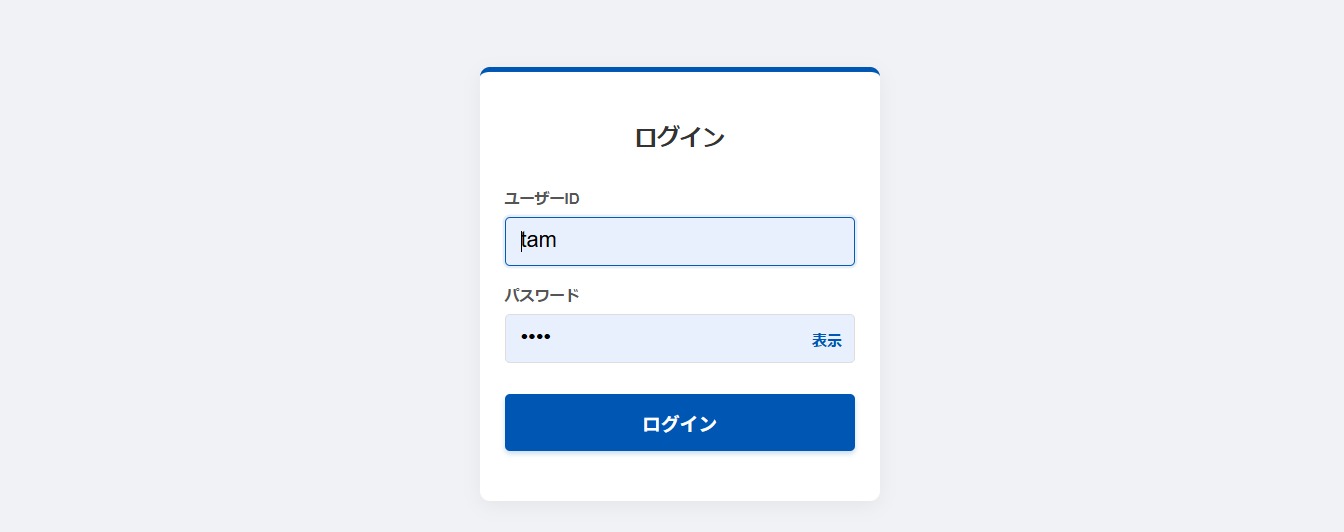Click the パスワード field label

click(541, 295)
